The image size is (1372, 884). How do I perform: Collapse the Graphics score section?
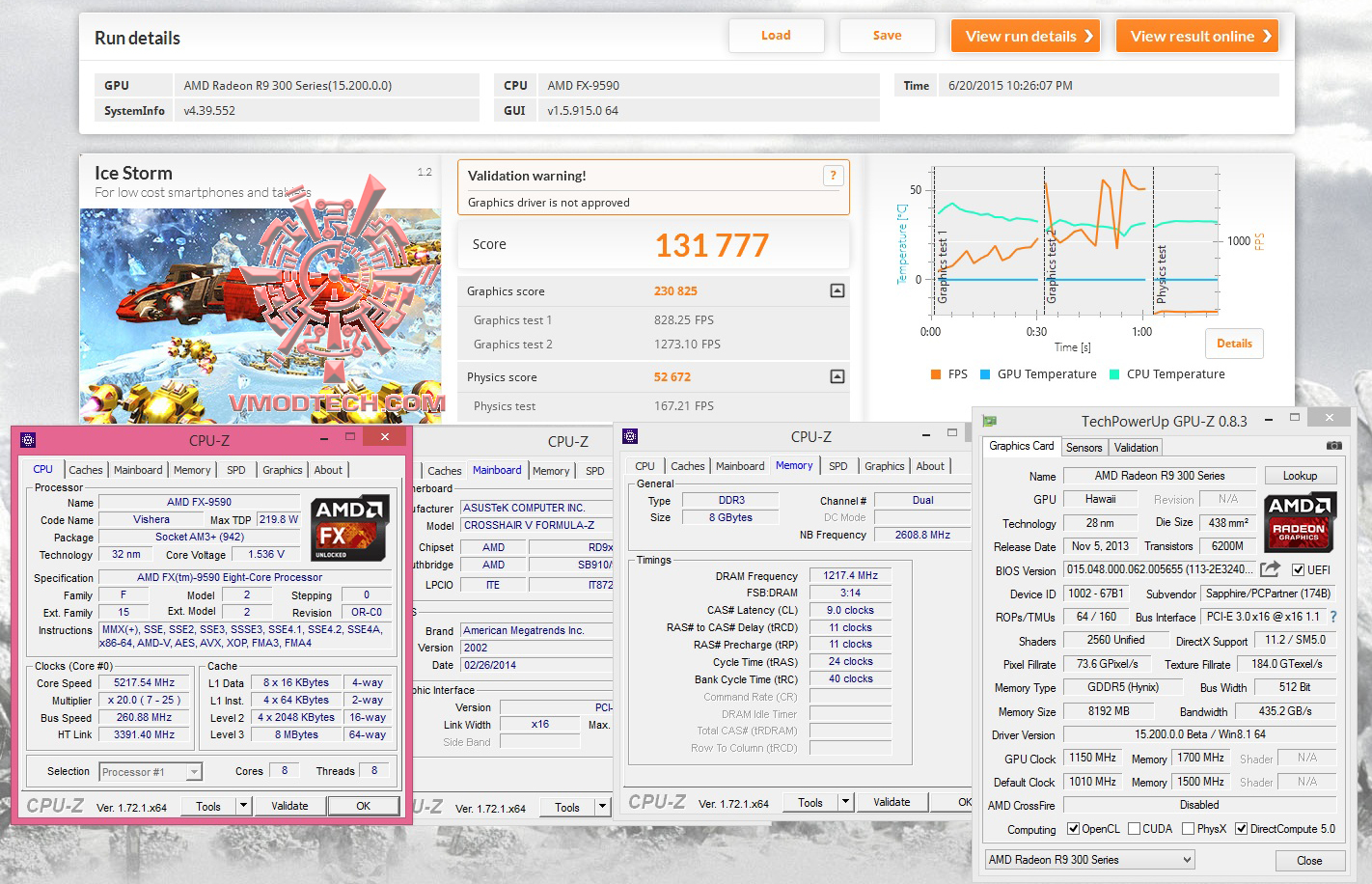(837, 290)
